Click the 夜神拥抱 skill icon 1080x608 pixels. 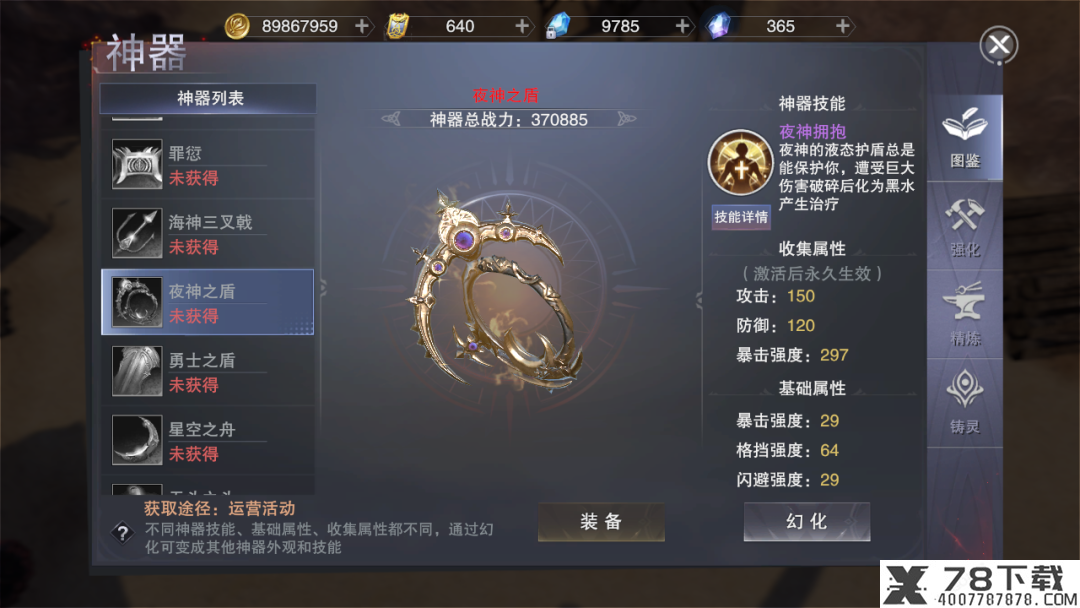point(740,163)
